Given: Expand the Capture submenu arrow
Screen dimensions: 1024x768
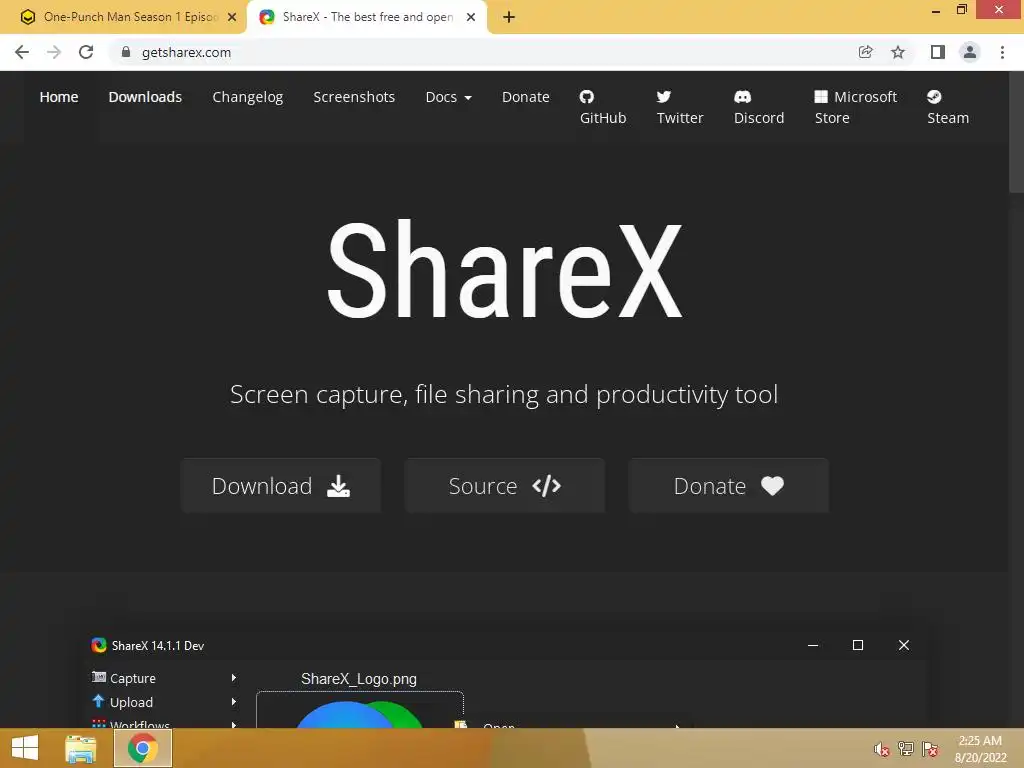Looking at the screenshot, I should pyautogui.click(x=234, y=678).
